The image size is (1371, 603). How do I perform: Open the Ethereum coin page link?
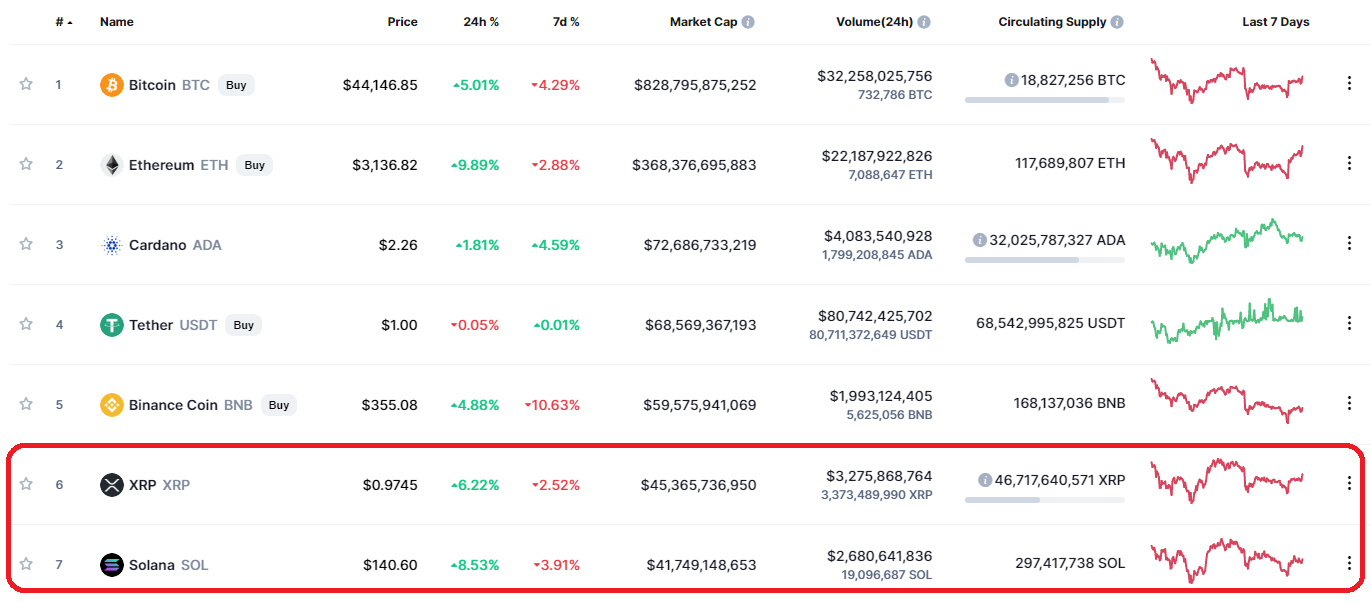[162, 165]
